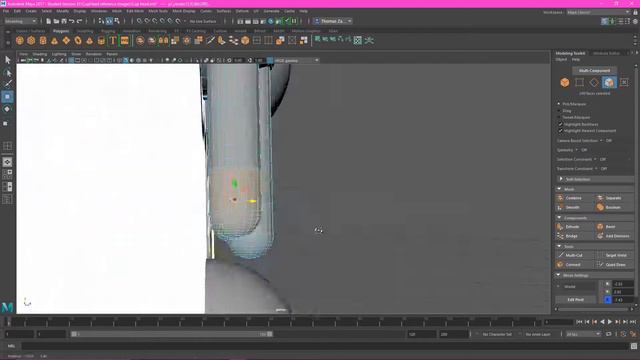Play the animation forwards
This screenshot has height=360, width=640.
(610, 322)
